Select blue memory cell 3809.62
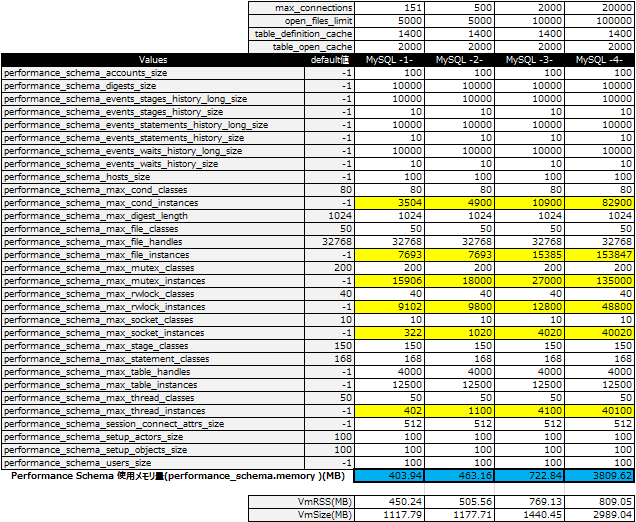The image size is (636, 522). pos(599,476)
